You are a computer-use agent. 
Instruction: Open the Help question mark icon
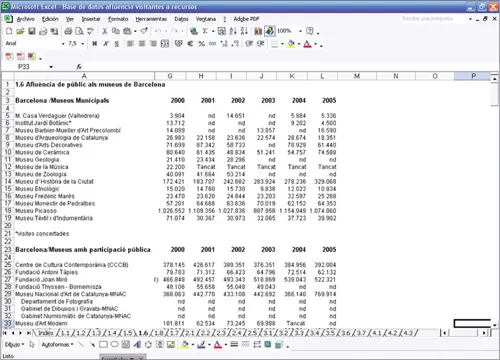pos(310,31)
